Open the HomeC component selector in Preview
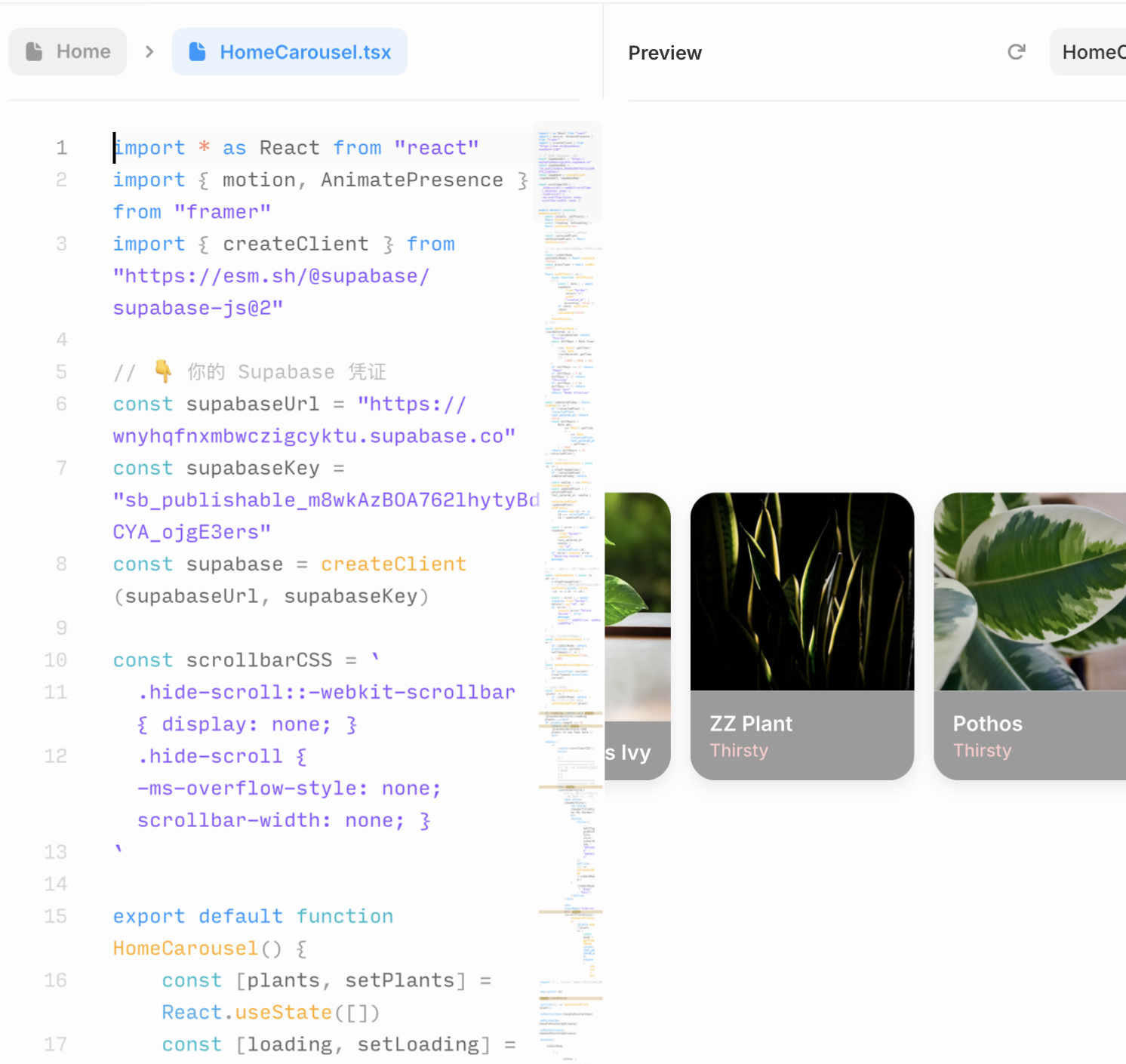Screen dimensions: 1126x1064 click(1088, 52)
